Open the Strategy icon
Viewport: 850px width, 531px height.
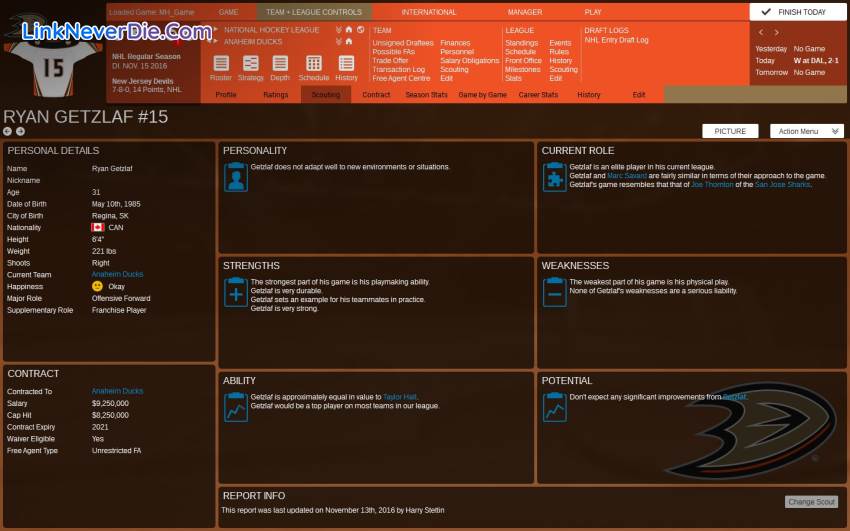(x=250, y=64)
